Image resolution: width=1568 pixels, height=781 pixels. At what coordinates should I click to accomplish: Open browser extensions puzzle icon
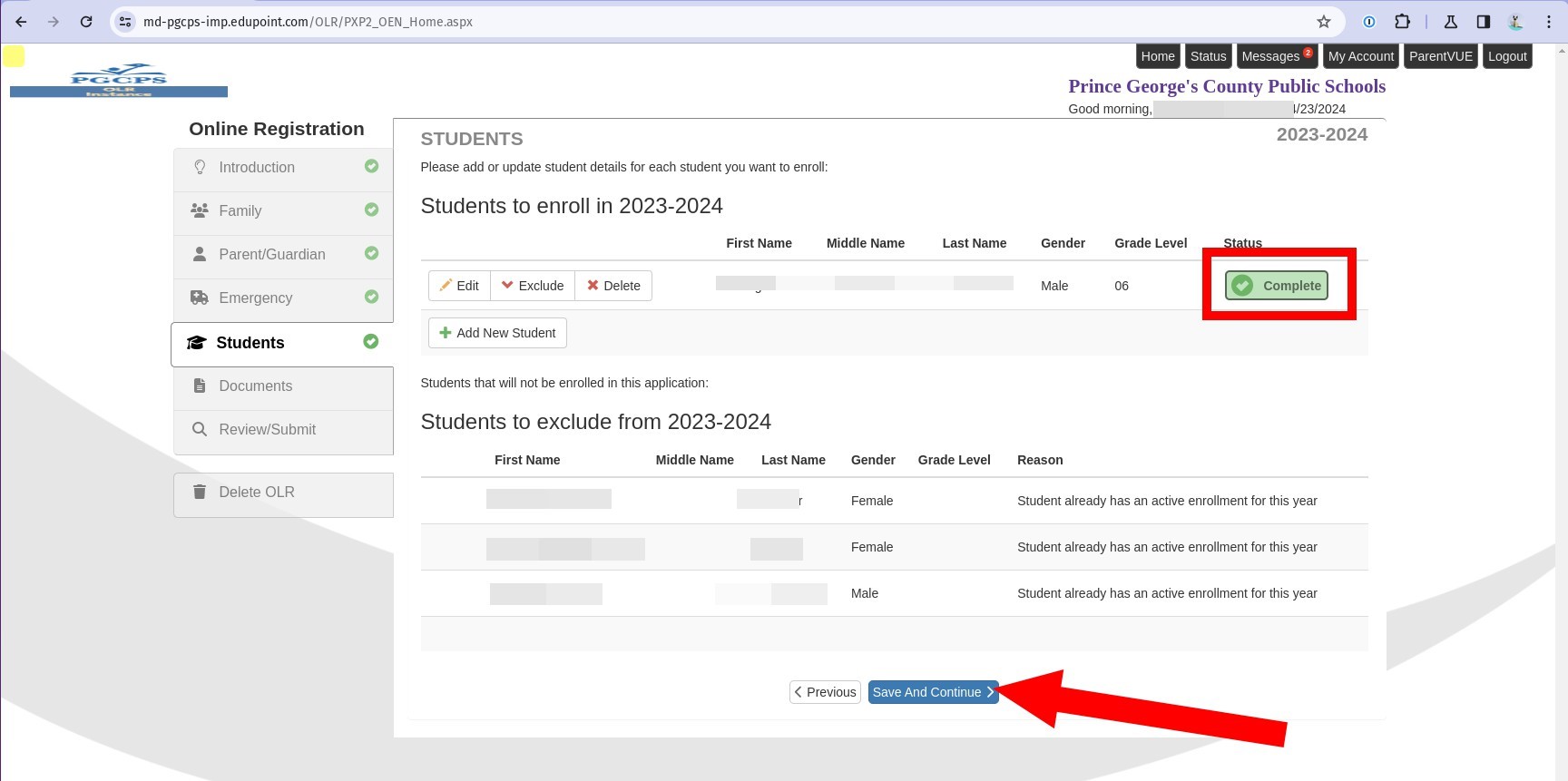coord(1402,22)
